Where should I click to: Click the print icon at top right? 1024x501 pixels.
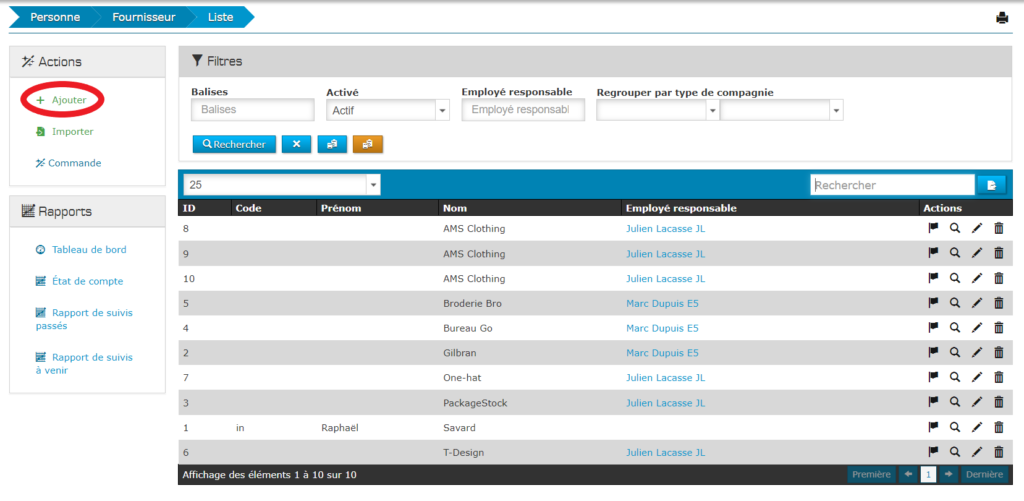(1002, 18)
